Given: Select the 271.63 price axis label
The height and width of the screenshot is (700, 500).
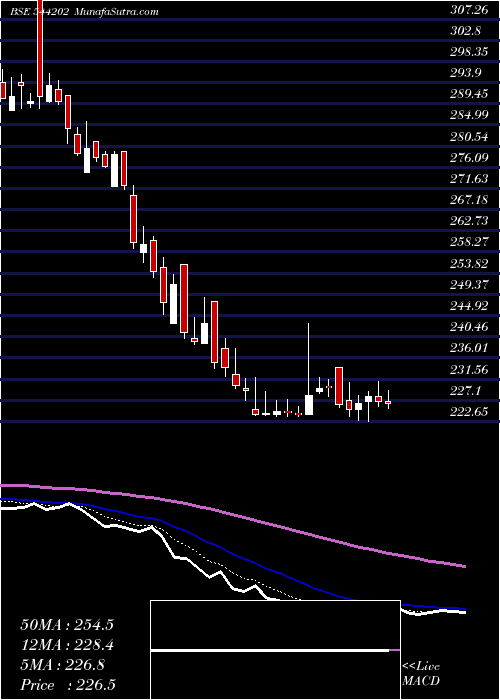Looking at the screenshot, I should (x=468, y=179).
